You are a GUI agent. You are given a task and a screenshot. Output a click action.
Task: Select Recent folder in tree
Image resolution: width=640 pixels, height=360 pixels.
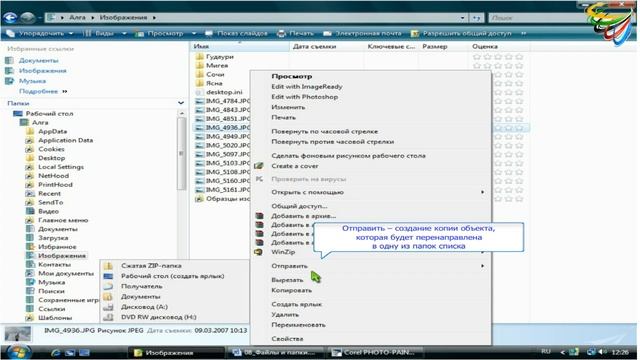[x=49, y=193]
